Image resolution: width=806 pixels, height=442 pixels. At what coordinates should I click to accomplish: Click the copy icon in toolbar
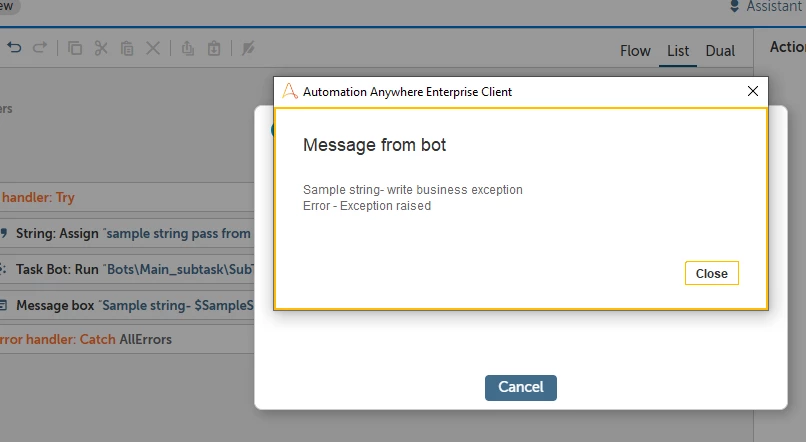(x=75, y=48)
